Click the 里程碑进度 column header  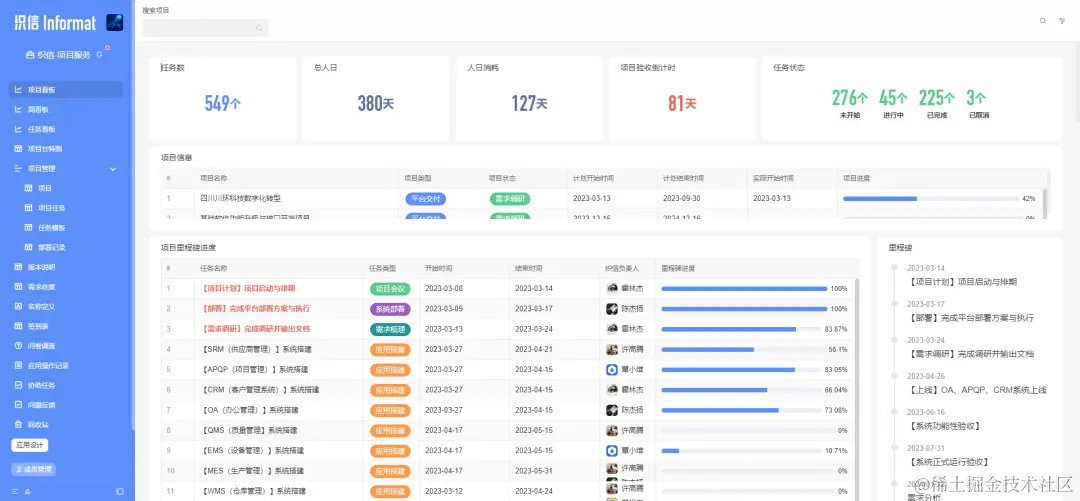click(678, 268)
